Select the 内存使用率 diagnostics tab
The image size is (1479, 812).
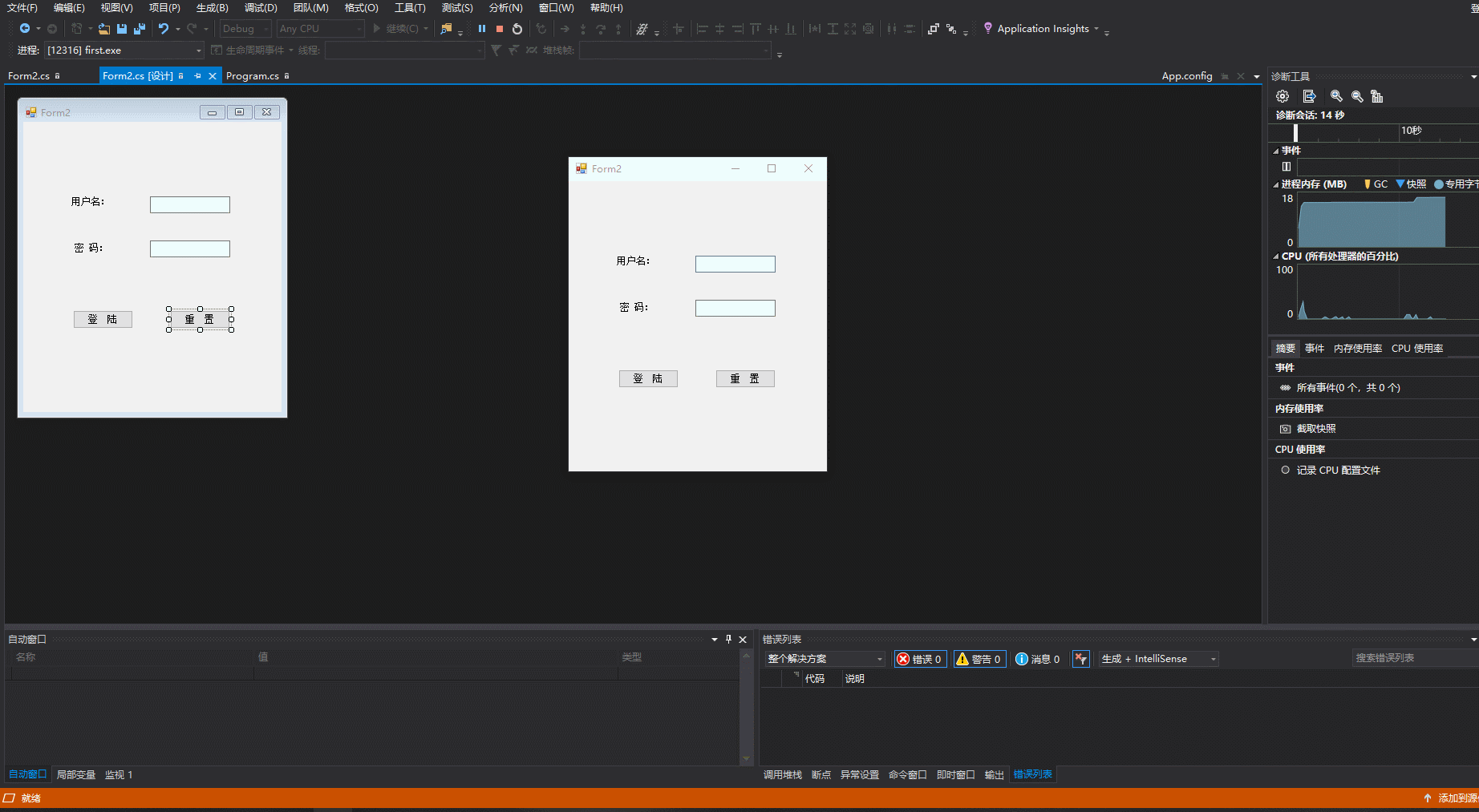1358,349
